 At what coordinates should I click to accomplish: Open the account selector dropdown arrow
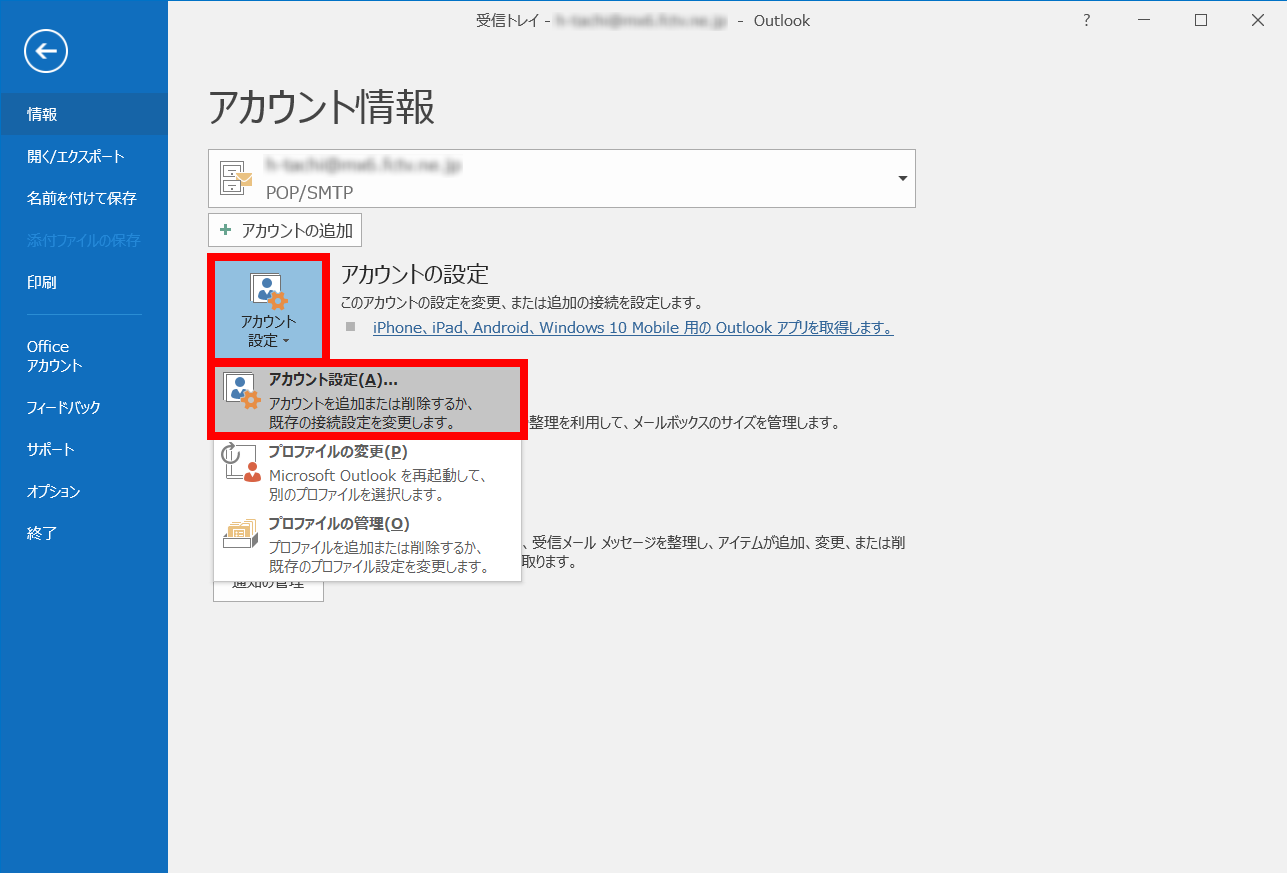click(903, 178)
